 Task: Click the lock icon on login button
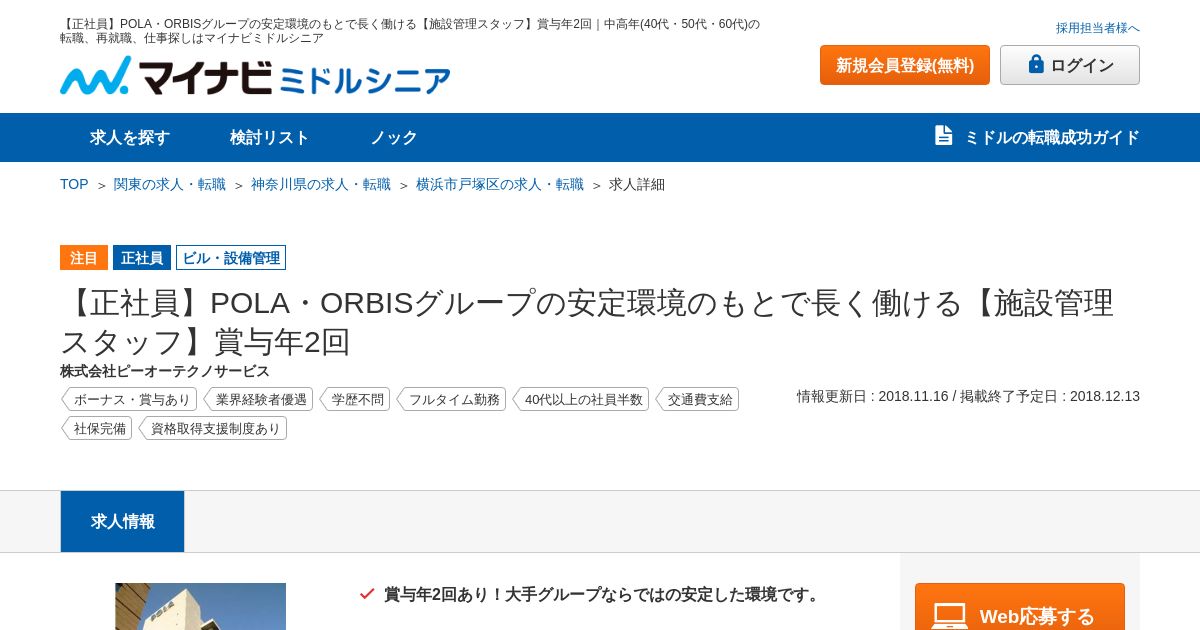coord(1036,64)
